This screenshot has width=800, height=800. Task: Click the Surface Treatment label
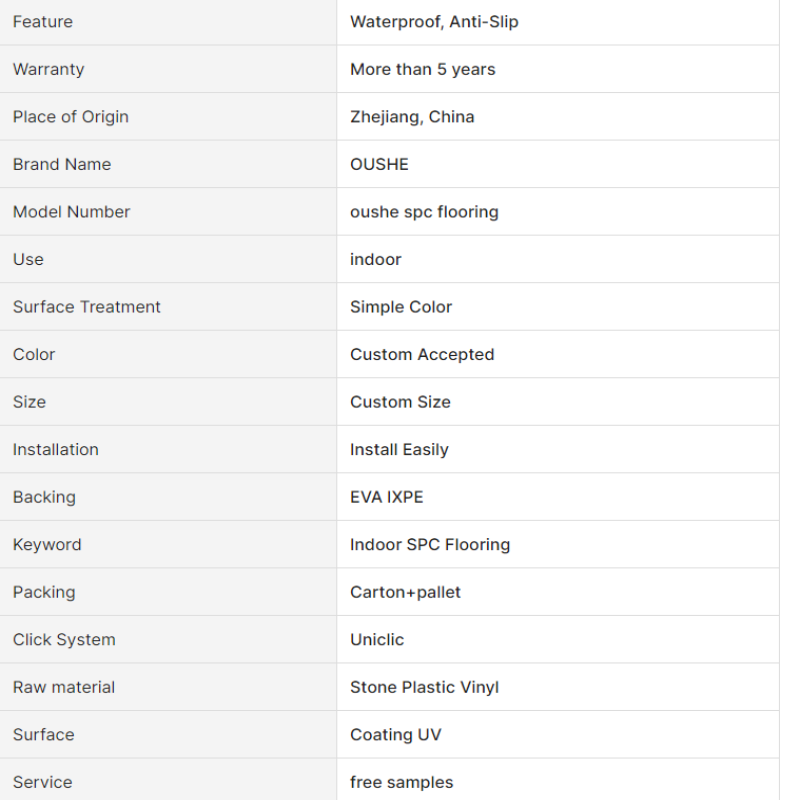(x=87, y=307)
